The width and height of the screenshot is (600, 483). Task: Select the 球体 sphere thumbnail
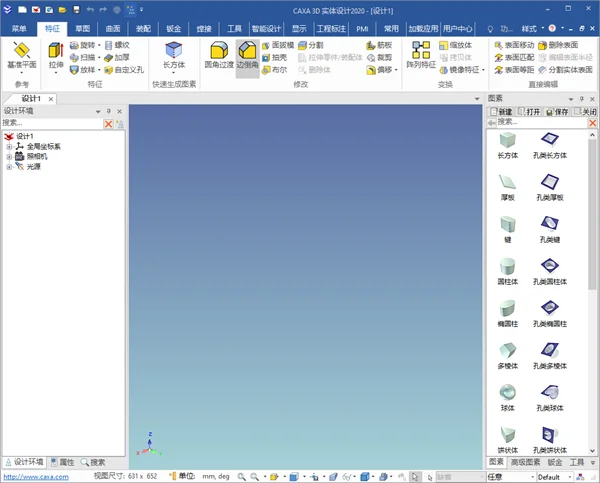(x=508, y=398)
